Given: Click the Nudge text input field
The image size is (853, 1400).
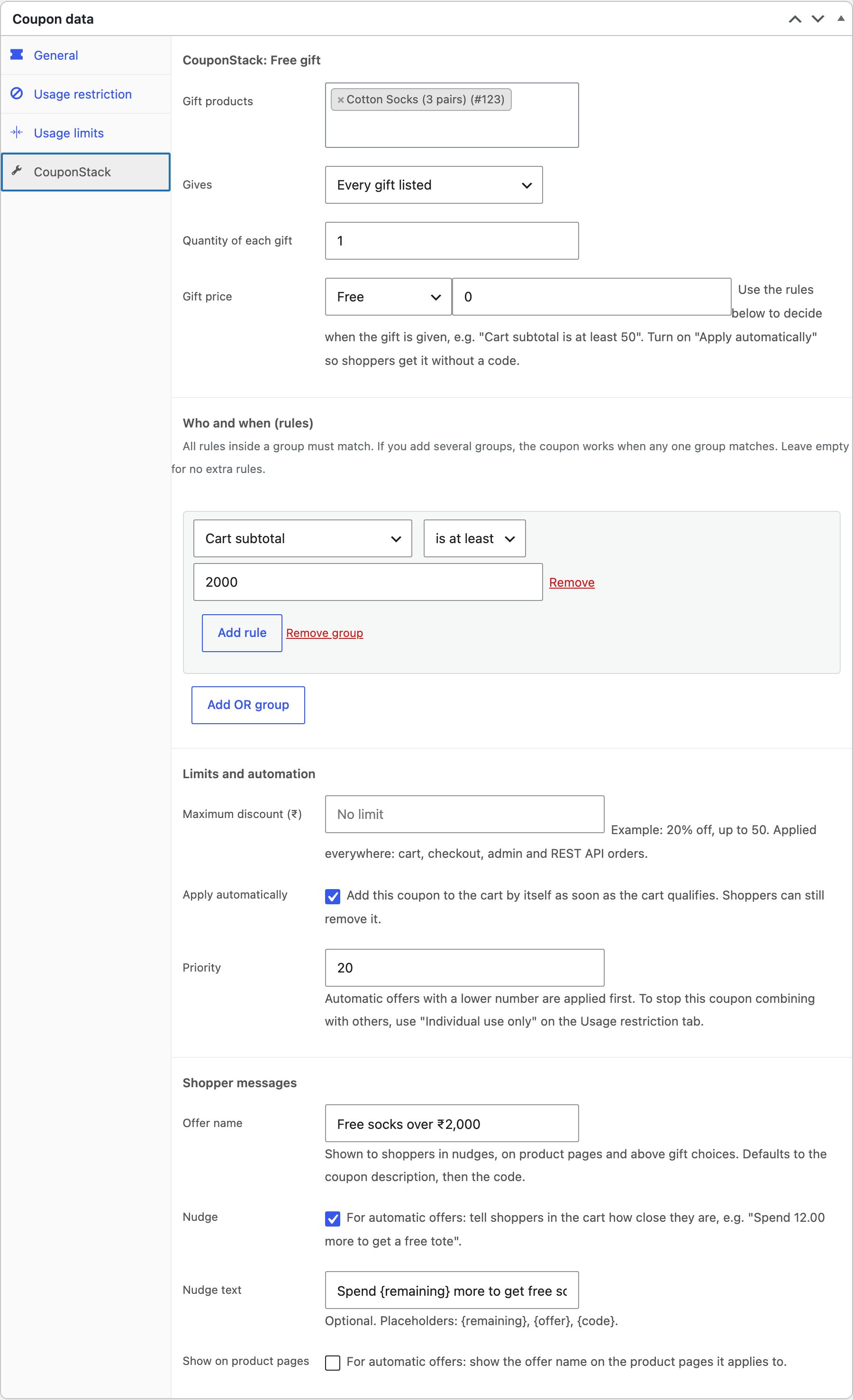Looking at the screenshot, I should [x=452, y=1291].
